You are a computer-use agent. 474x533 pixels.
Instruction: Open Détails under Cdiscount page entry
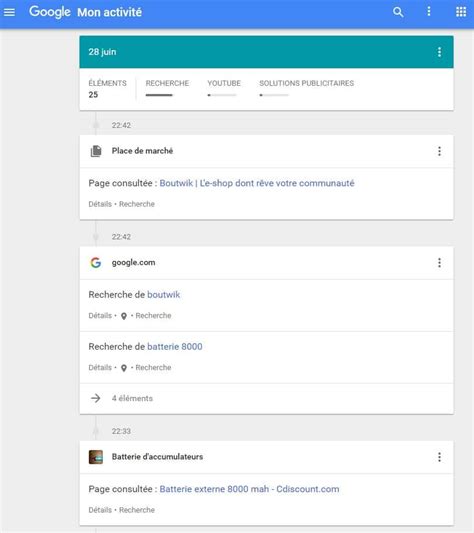pos(100,510)
